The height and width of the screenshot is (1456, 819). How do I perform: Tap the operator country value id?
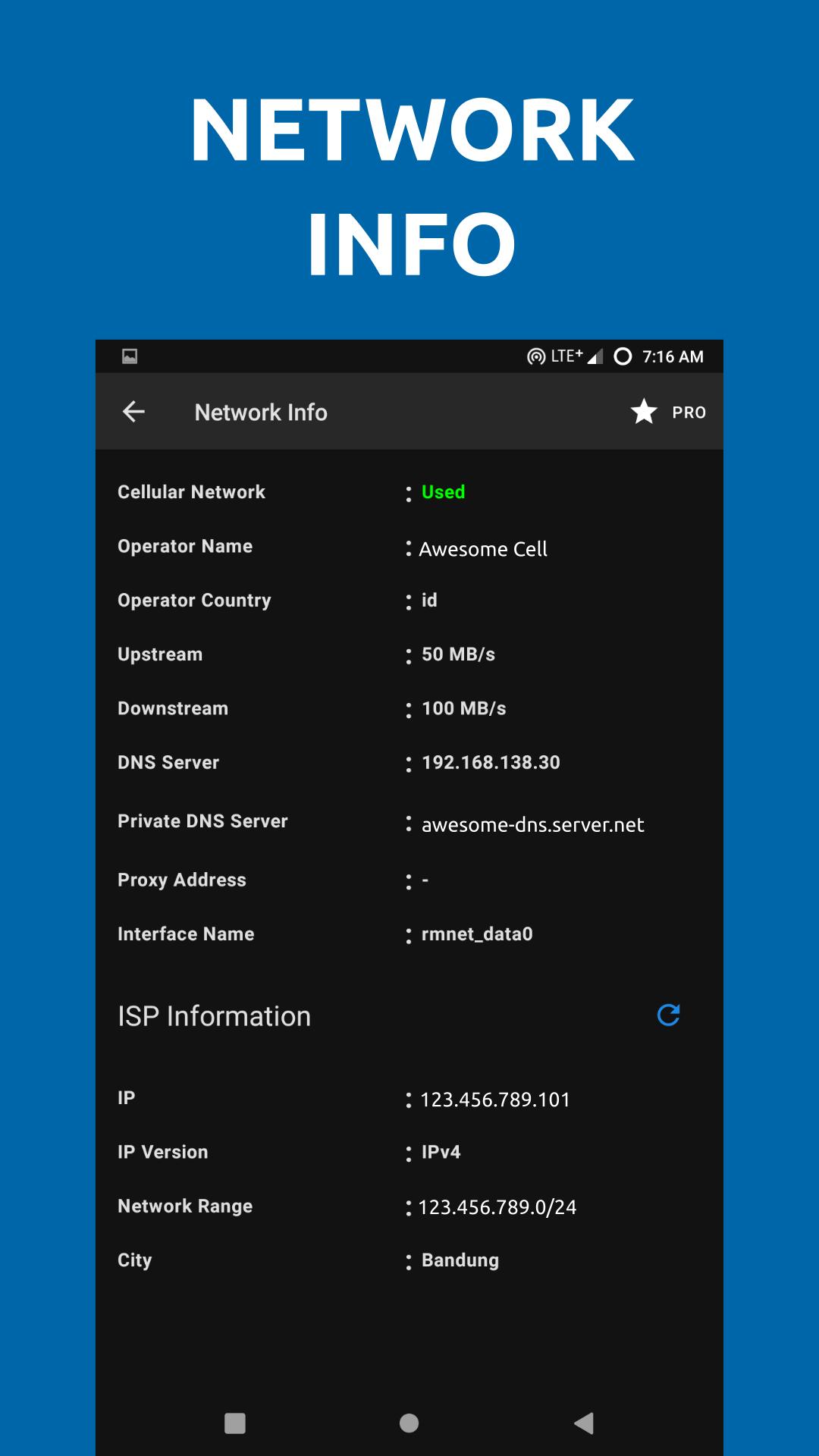[429, 600]
